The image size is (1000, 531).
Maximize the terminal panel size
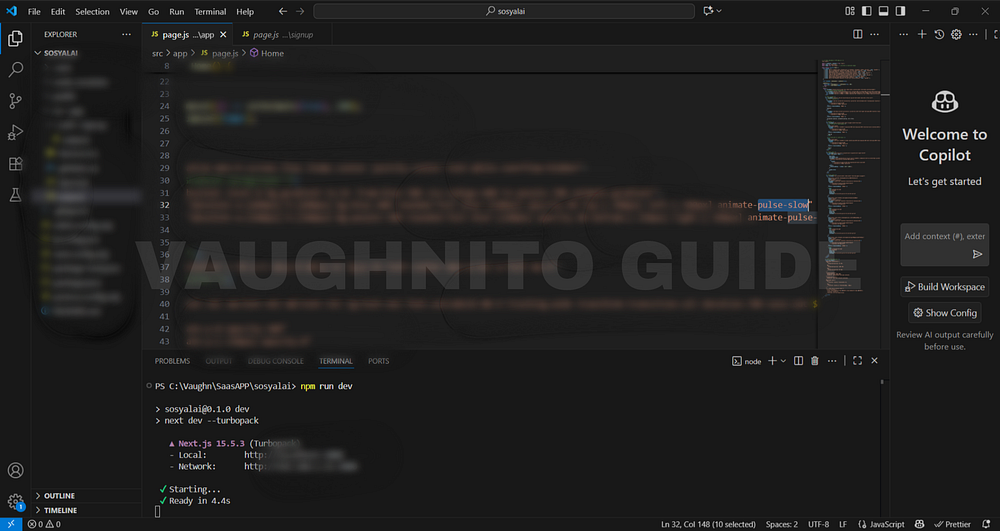click(857, 361)
